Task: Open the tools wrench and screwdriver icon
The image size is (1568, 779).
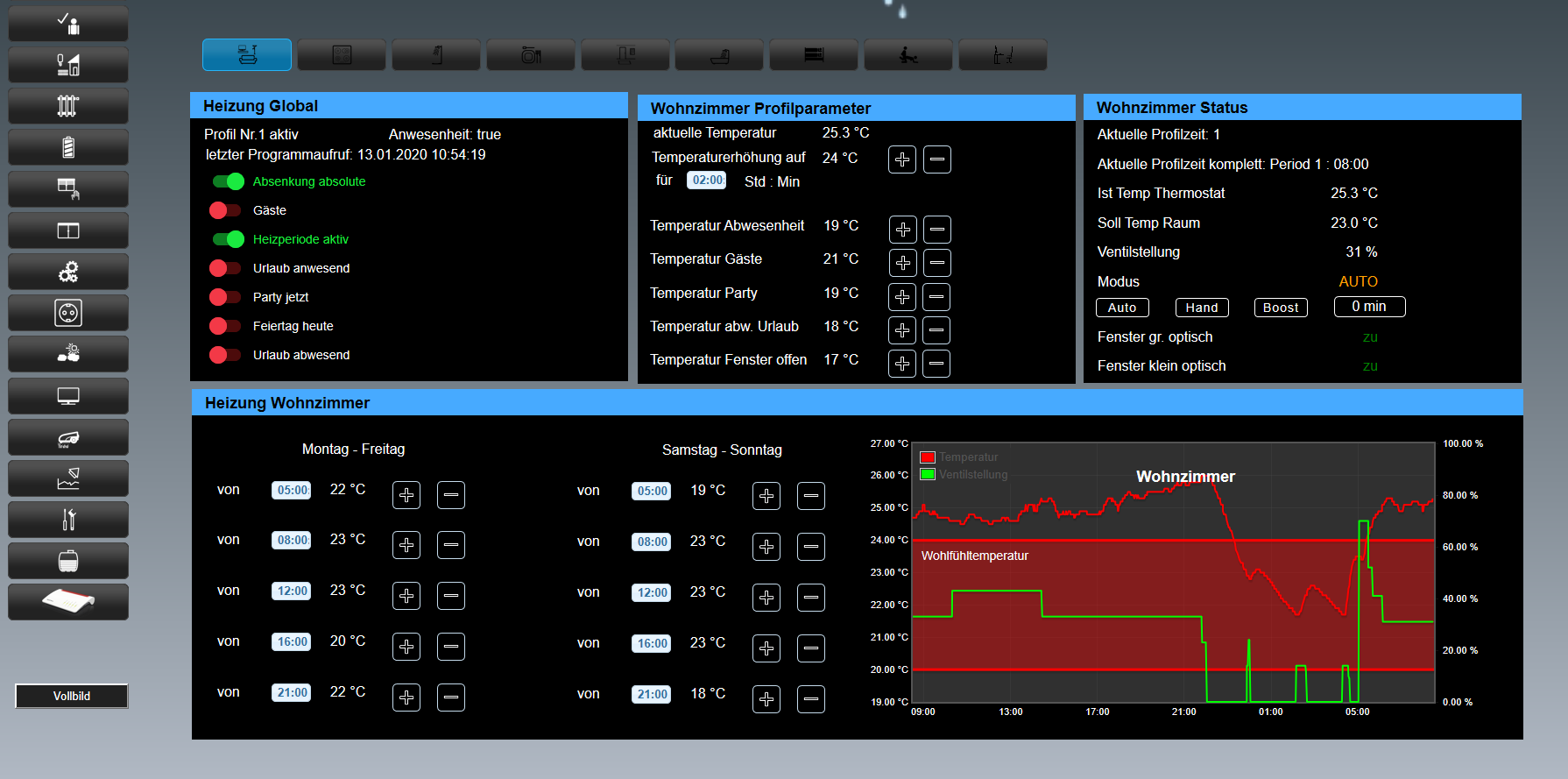Action: (x=68, y=520)
